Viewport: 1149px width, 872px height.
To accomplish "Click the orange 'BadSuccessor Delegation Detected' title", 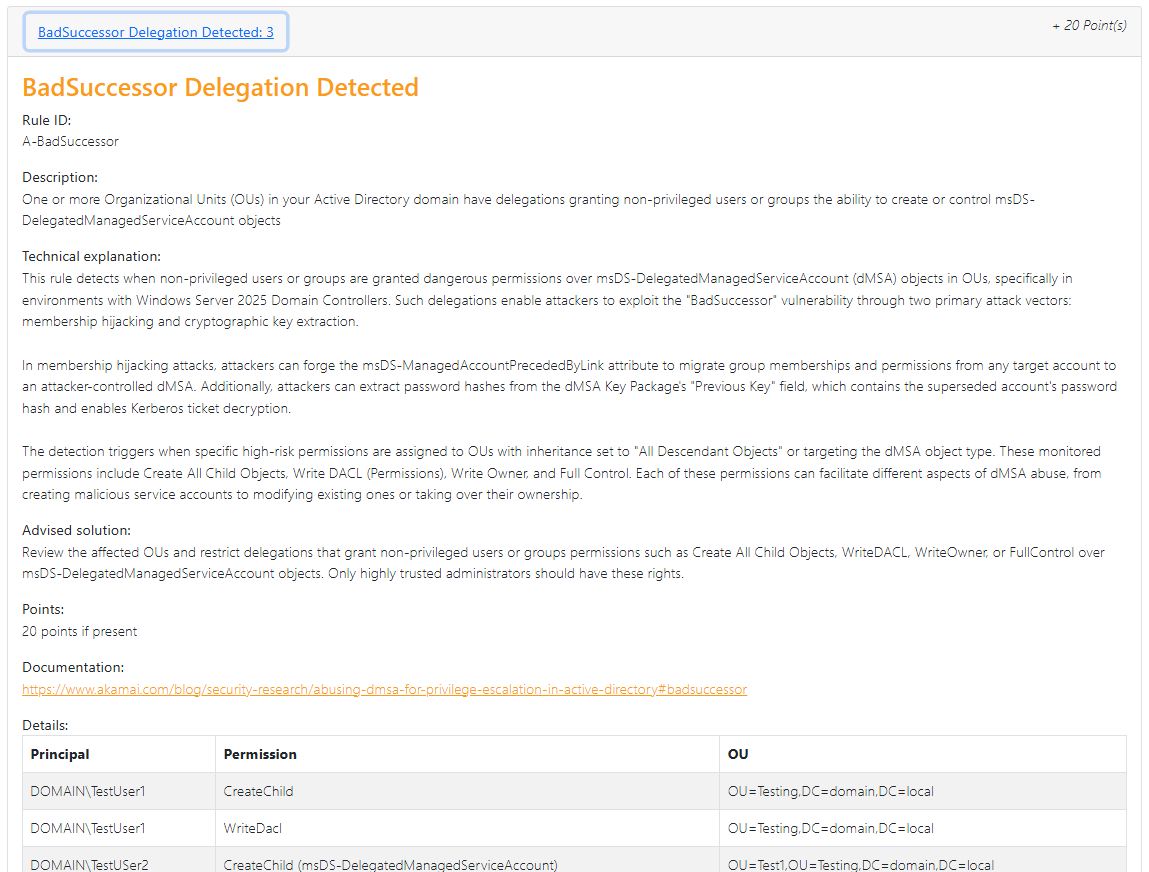I will [x=220, y=88].
